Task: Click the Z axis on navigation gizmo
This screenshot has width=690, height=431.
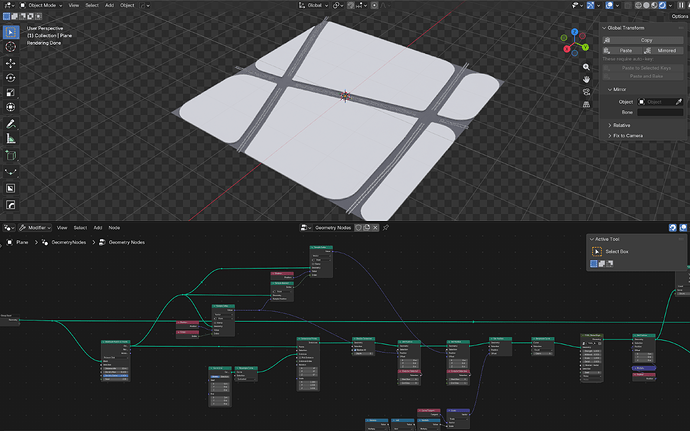Action: click(x=574, y=32)
